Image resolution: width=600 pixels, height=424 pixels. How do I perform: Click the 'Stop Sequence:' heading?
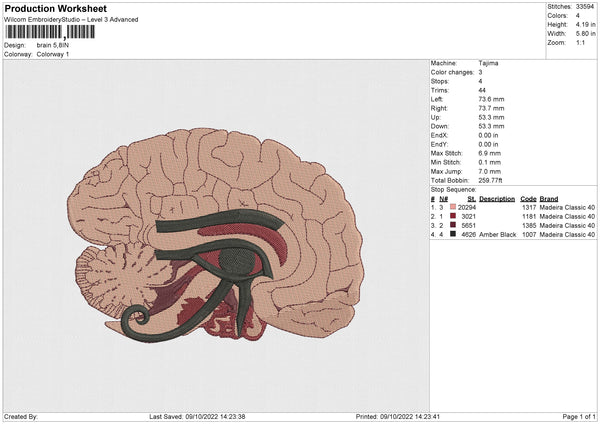[453, 190]
